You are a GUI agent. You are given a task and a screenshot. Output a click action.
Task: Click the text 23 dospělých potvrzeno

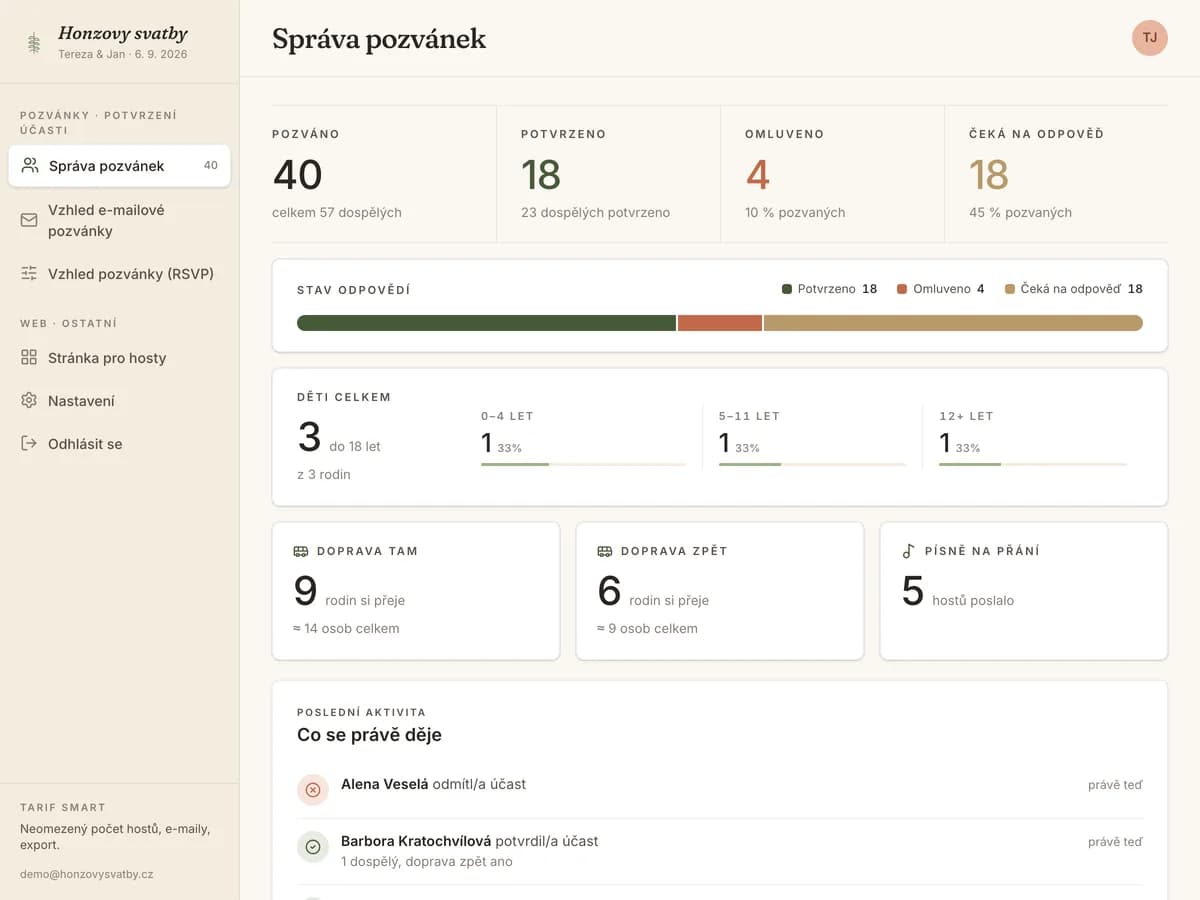595,212
